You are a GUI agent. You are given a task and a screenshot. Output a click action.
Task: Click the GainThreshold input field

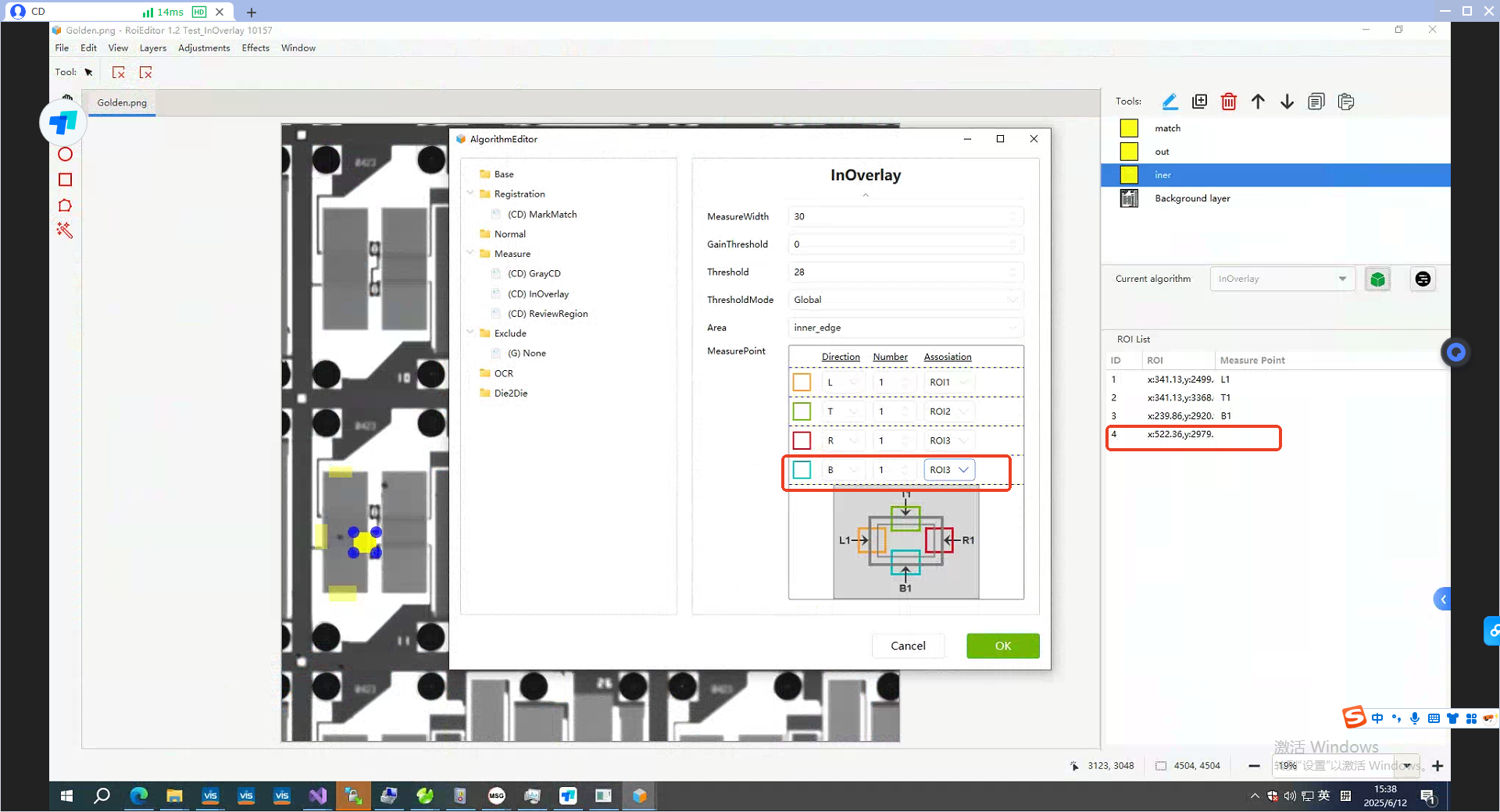point(905,244)
